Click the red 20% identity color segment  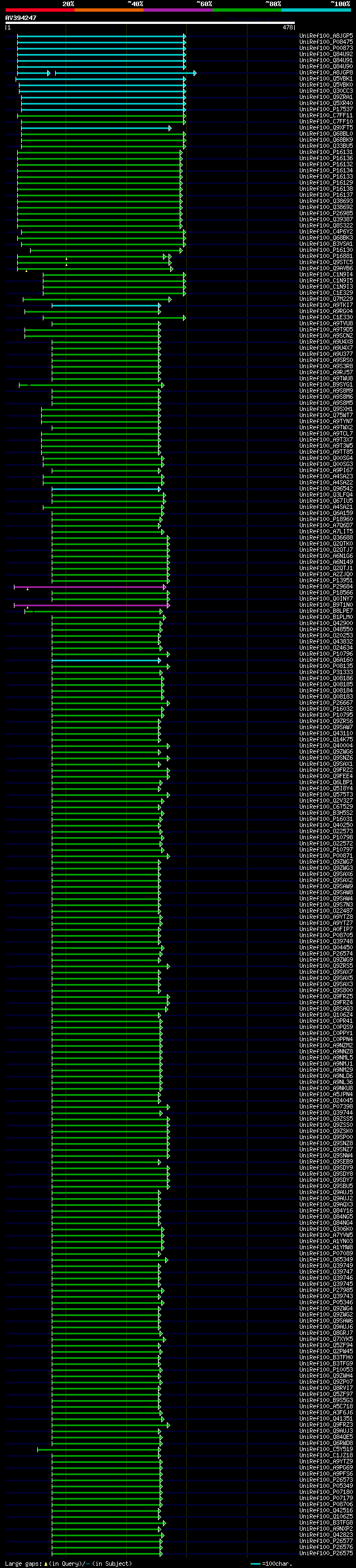coord(39,11)
